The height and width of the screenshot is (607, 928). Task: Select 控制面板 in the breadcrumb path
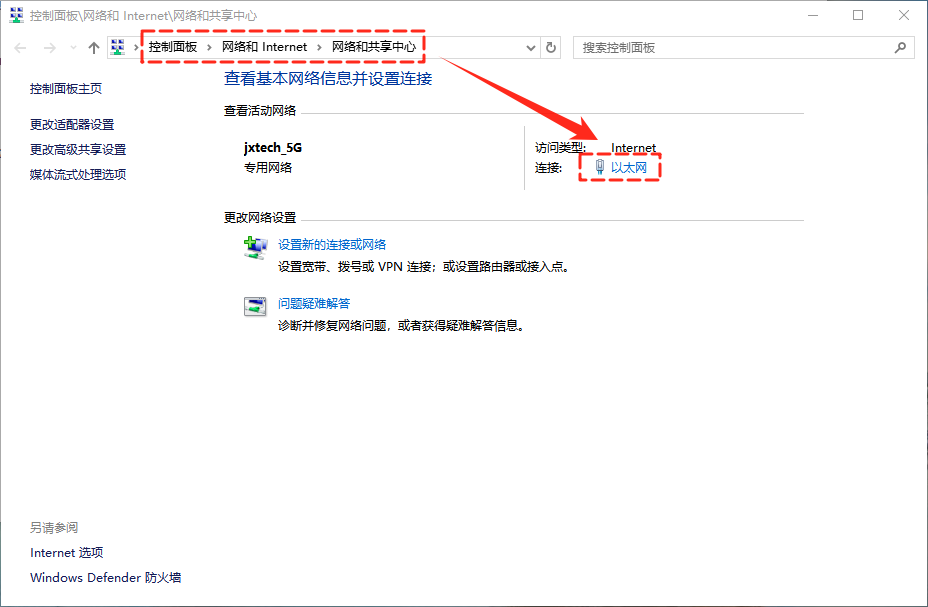tap(173, 47)
